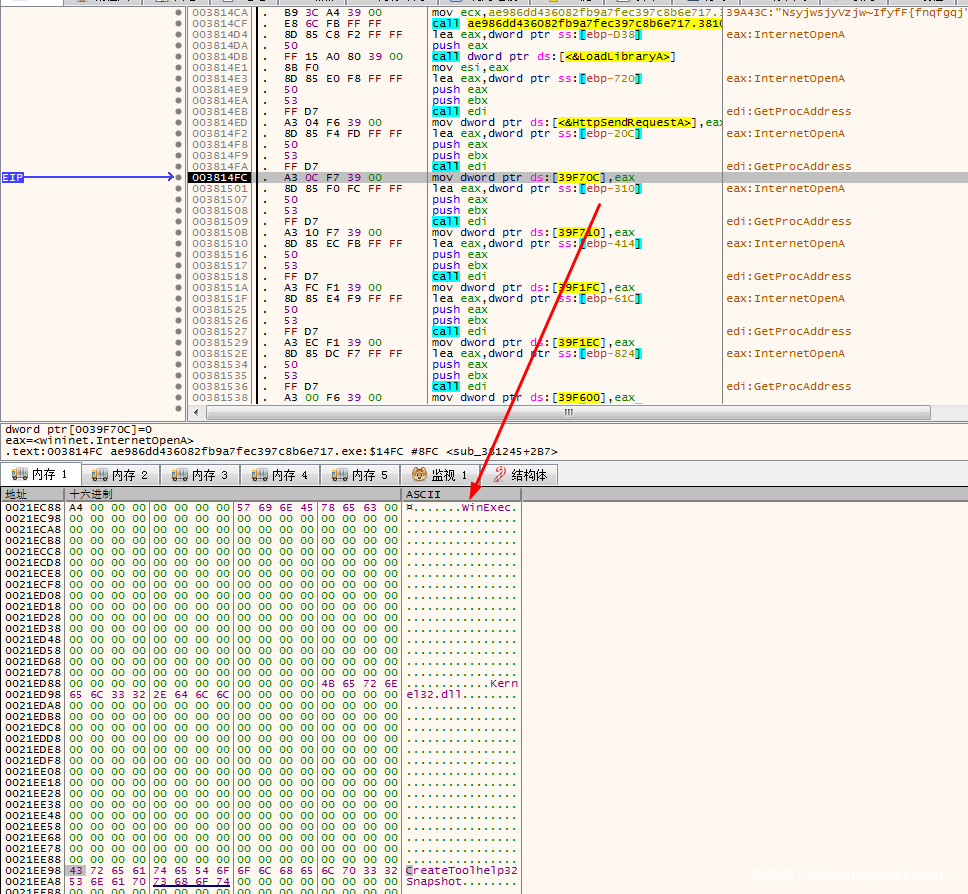Image resolution: width=968 pixels, height=894 pixels.
Task: Toggle breakpoint dot at address 003814CA
Action: (179, 13)
